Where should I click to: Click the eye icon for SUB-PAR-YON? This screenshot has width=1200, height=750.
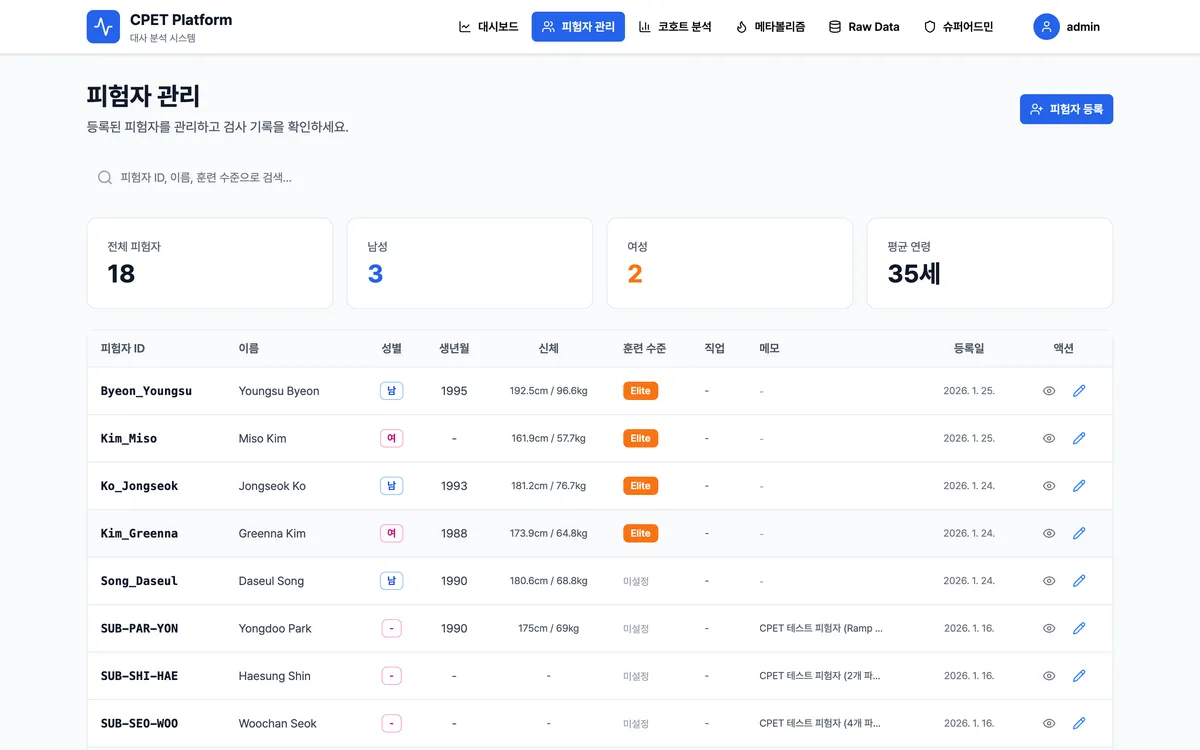pos(1048,628)
